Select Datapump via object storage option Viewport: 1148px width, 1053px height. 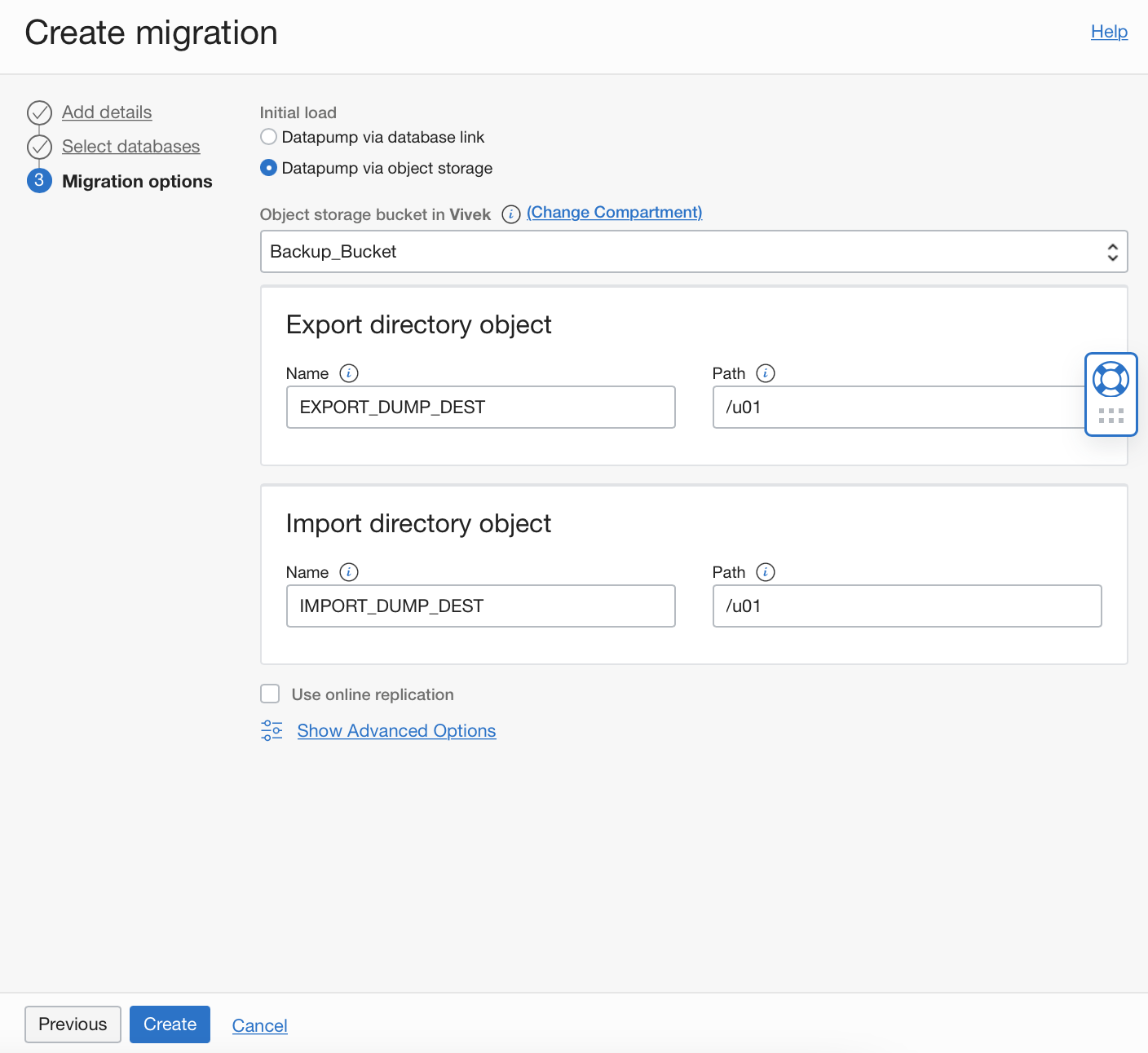click(x=269, y=168)
